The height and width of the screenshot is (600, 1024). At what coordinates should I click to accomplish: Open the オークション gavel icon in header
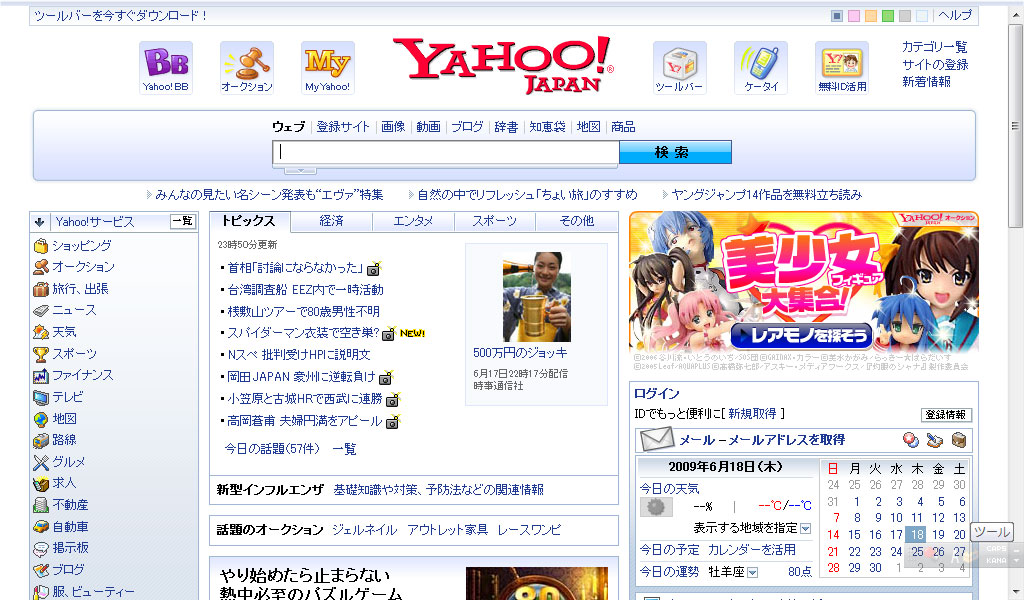[247, 68]
